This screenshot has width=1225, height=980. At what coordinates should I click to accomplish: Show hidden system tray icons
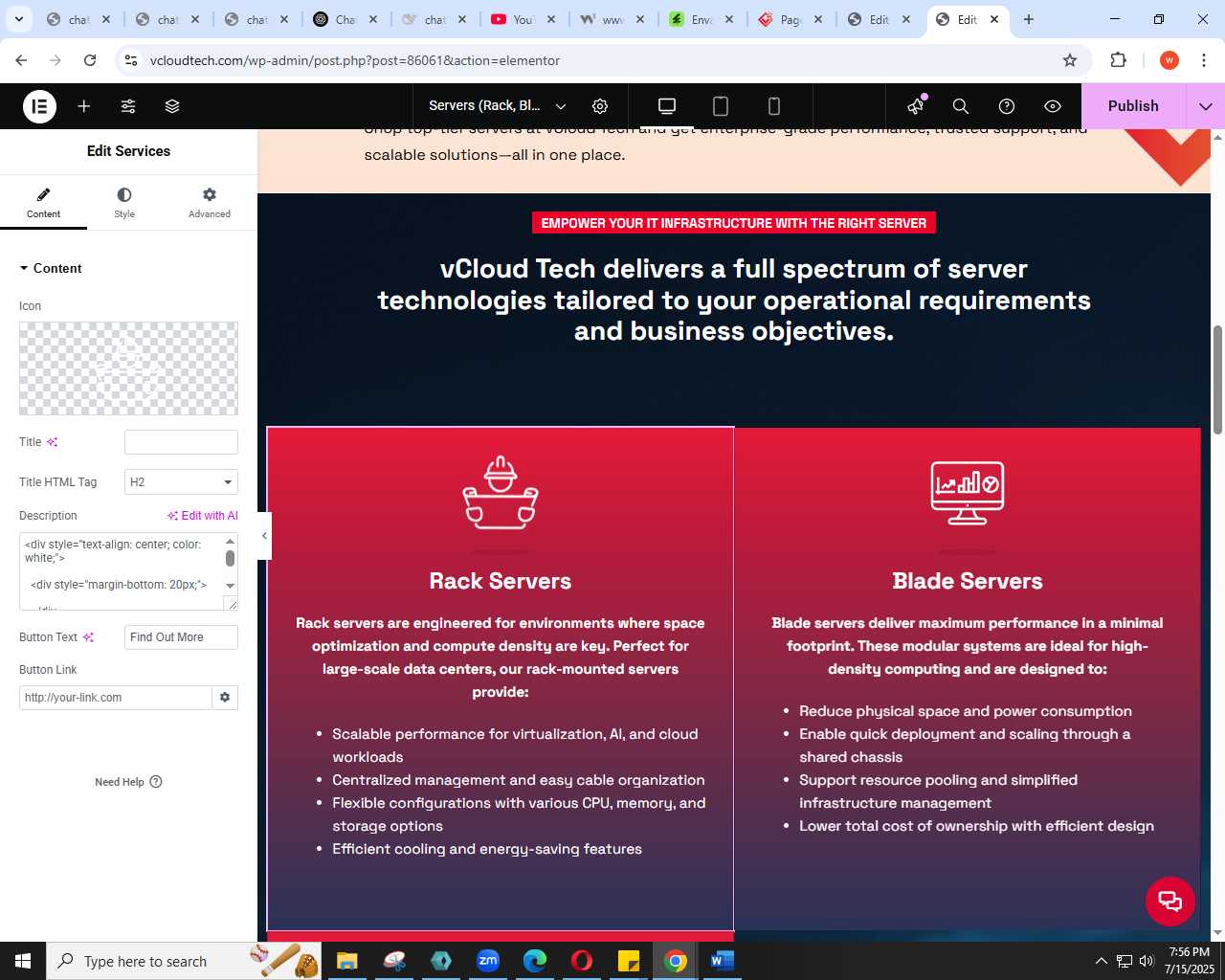click(x=1101, y=961)
